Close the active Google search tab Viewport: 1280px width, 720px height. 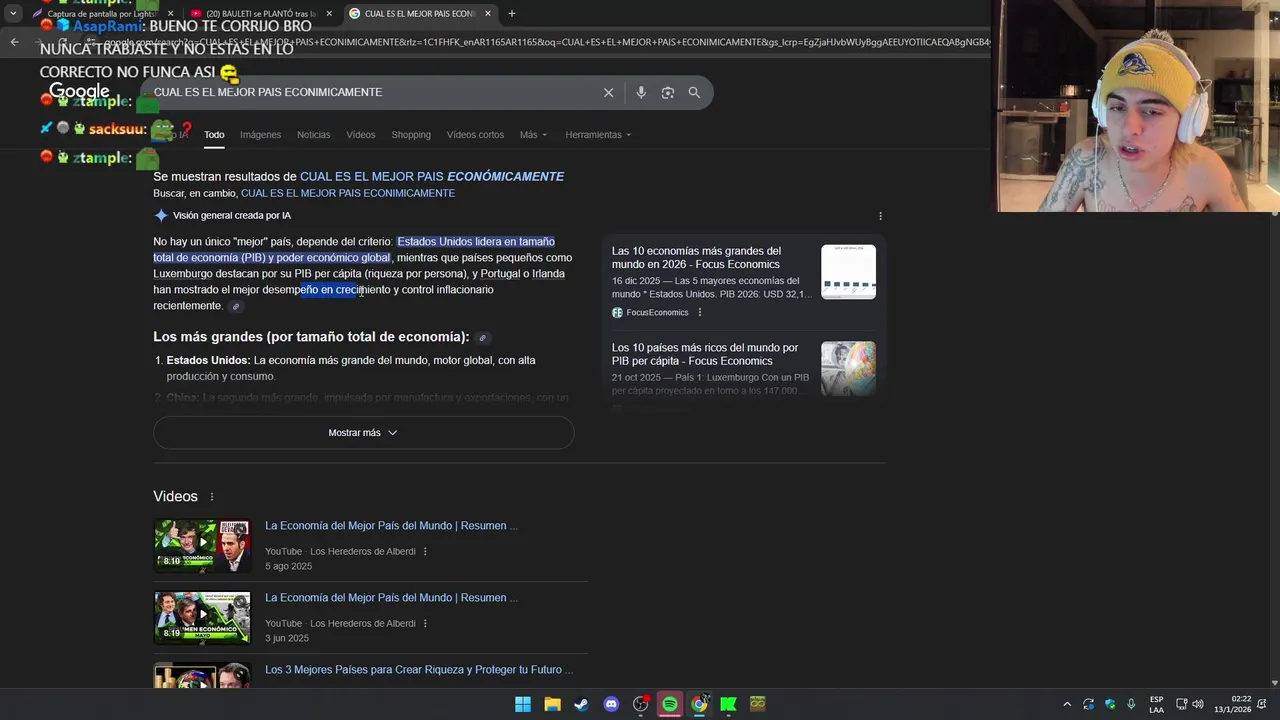click(488, 14)
